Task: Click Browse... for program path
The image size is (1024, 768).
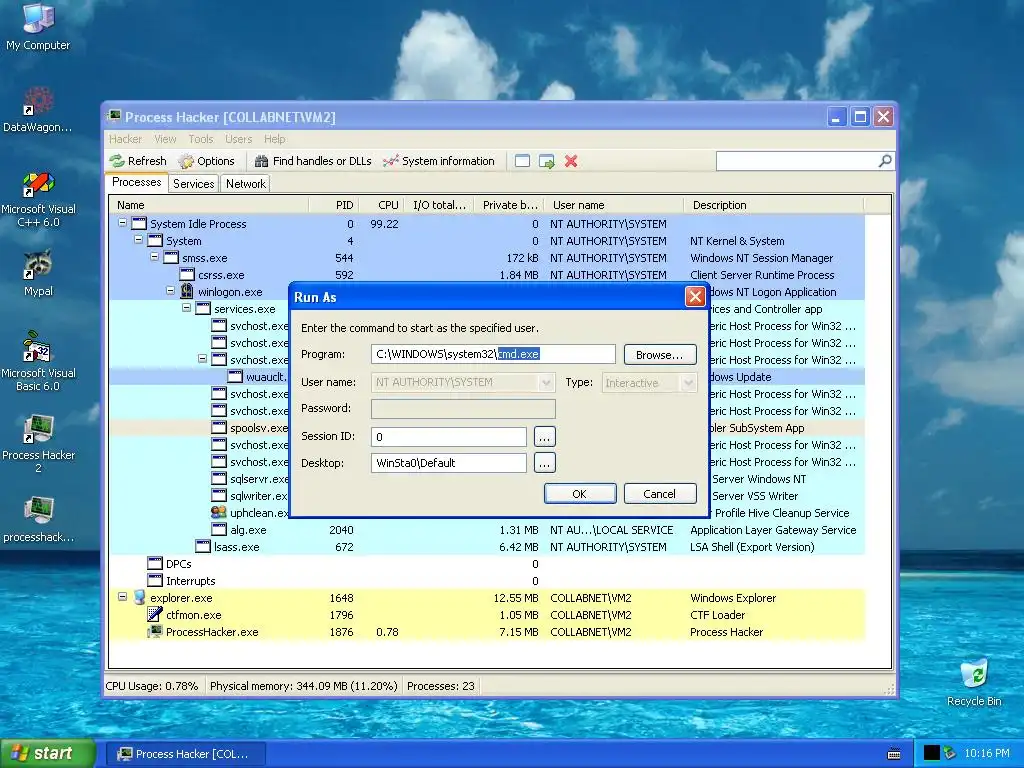Action: (x=660, y=355)
